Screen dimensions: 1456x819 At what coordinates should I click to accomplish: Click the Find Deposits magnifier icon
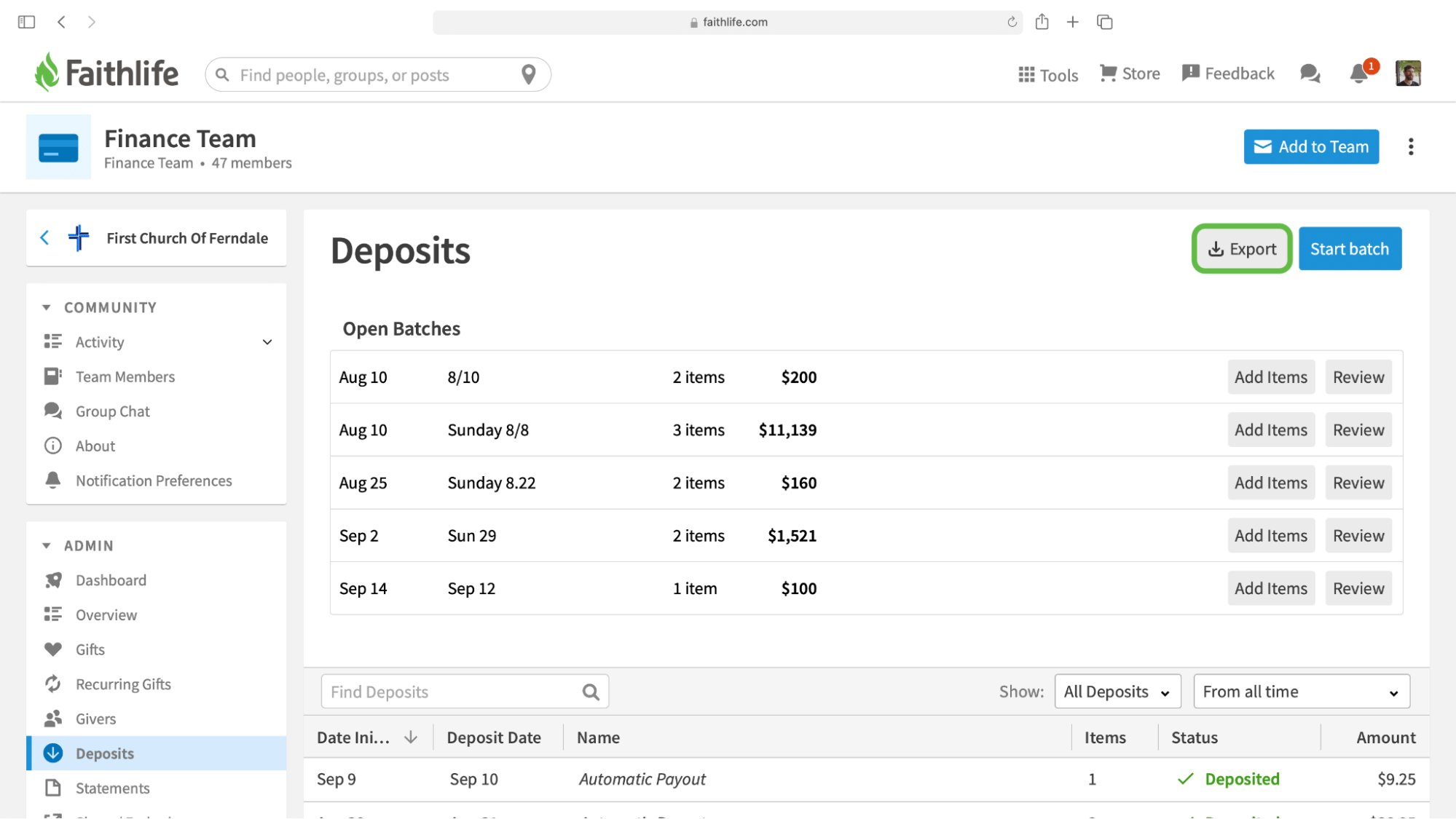591,692
